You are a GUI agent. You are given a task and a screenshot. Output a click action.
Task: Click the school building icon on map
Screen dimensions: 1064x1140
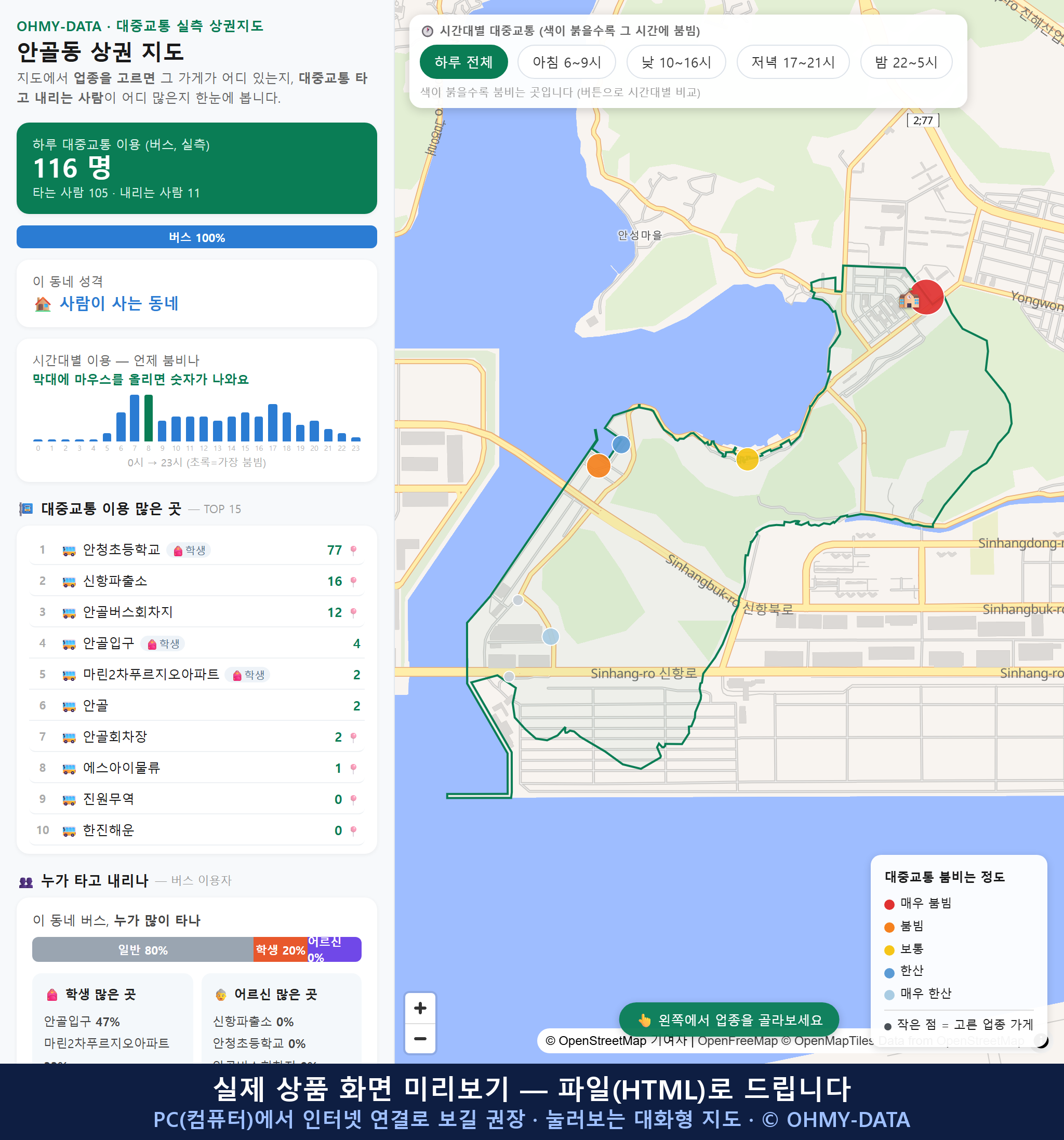(x=909, y=299)
